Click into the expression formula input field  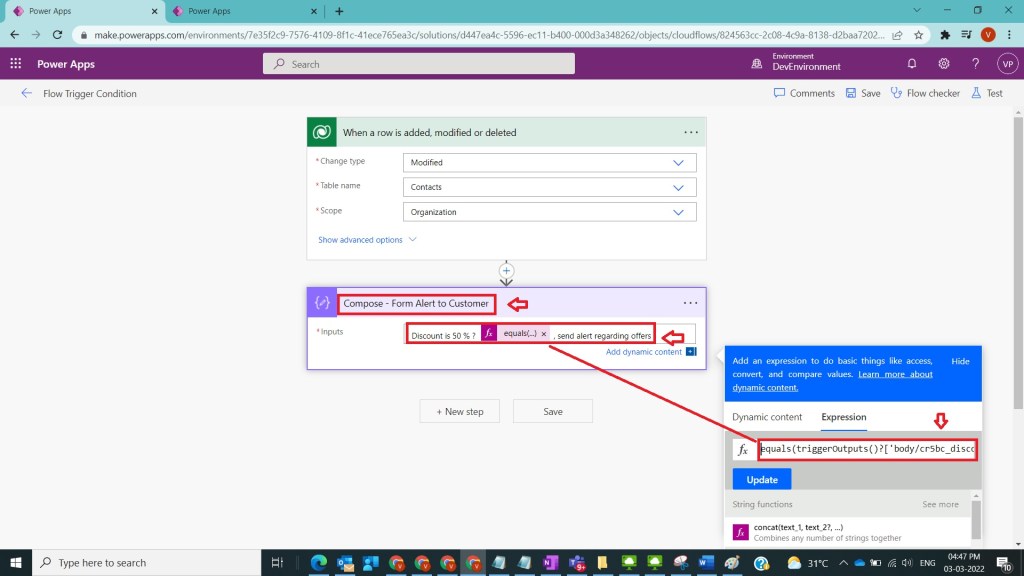click(866, 450)
